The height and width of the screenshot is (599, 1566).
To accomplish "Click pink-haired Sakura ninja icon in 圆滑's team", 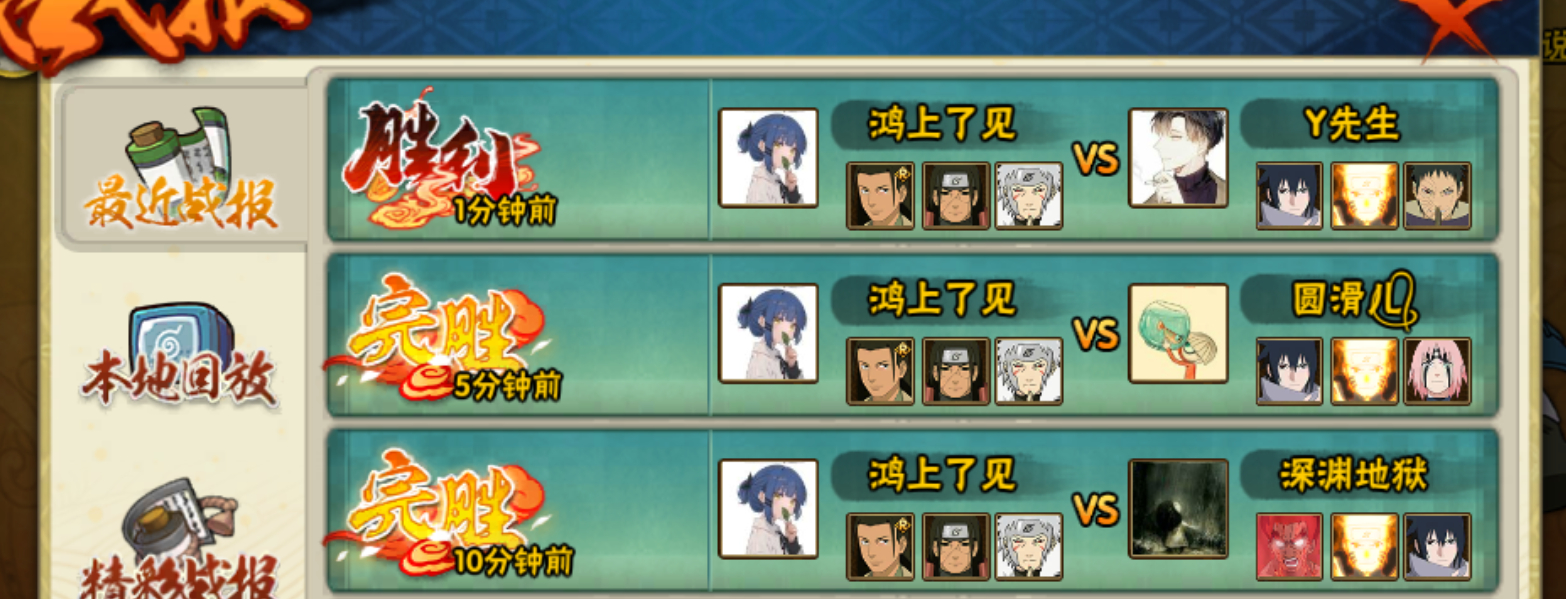I will click(1437, 371).
